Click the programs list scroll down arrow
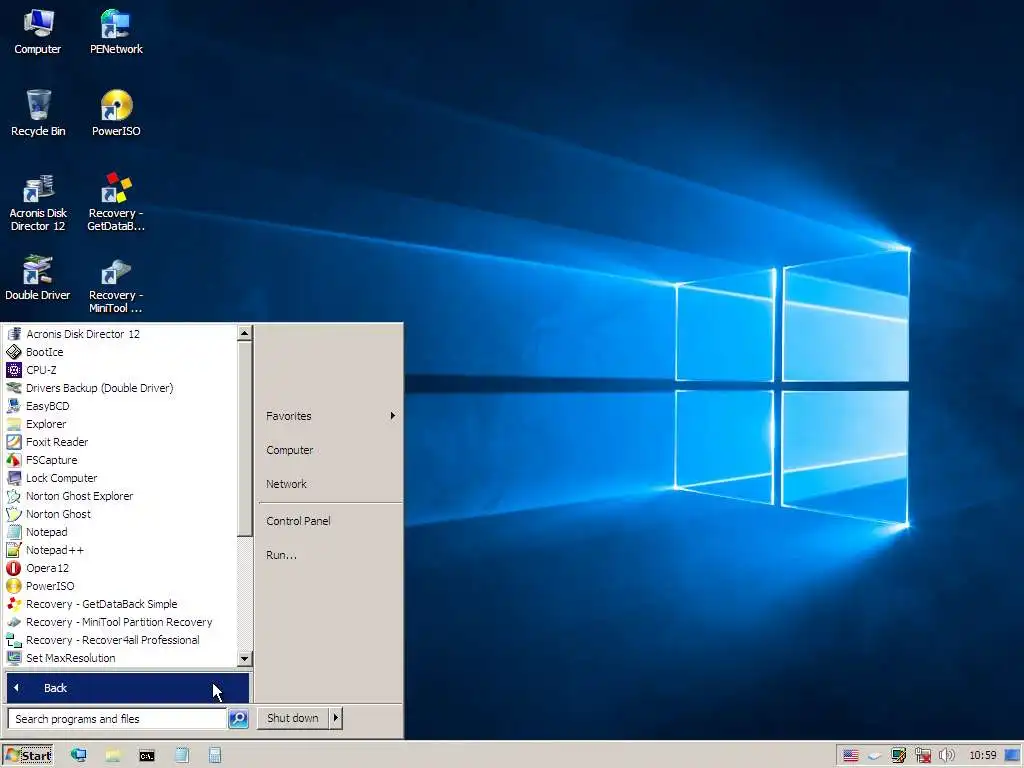The image size is (1024, 768). (244, 658)
